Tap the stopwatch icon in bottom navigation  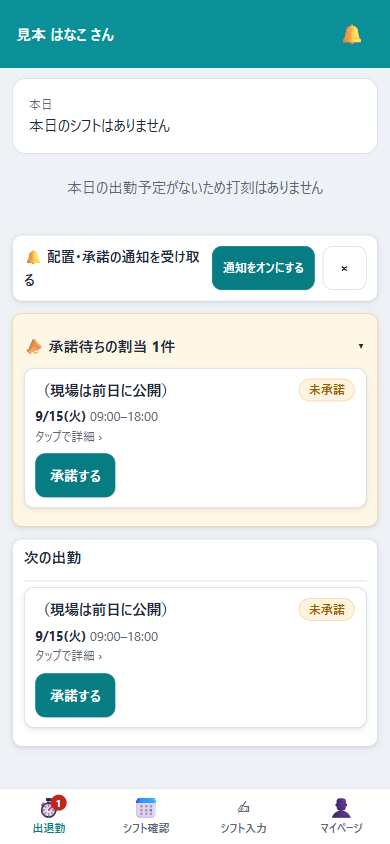tap(49, 808)
